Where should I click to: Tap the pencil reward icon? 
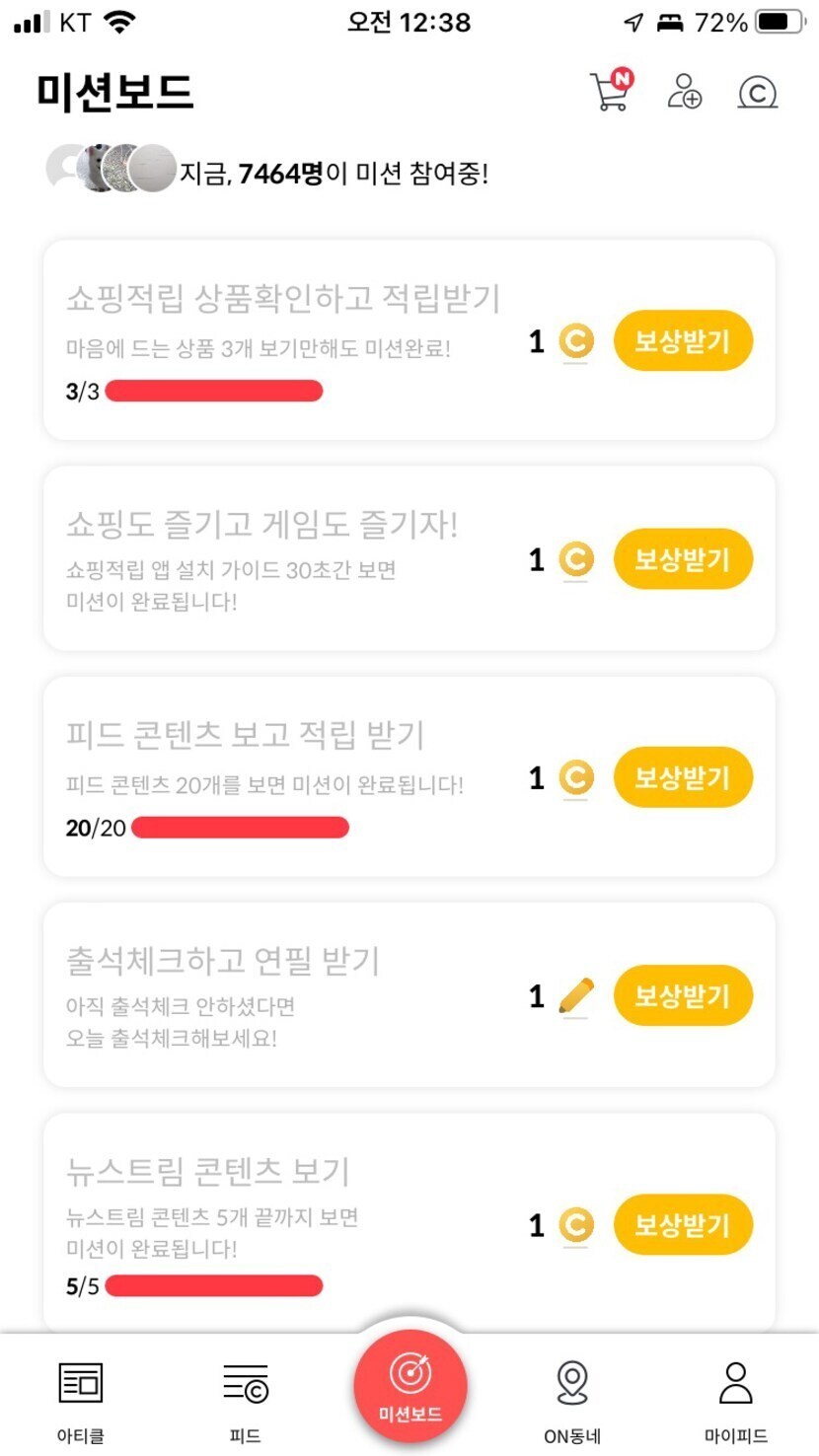coord(575,996)
